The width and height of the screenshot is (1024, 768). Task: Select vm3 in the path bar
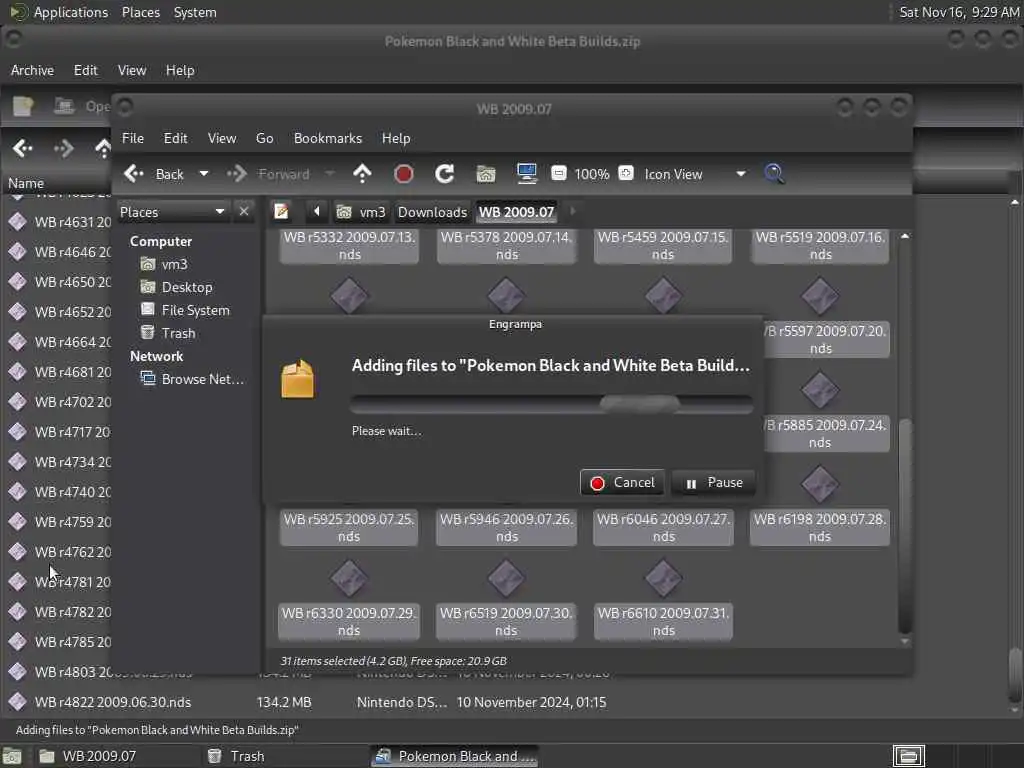point(361,212)
